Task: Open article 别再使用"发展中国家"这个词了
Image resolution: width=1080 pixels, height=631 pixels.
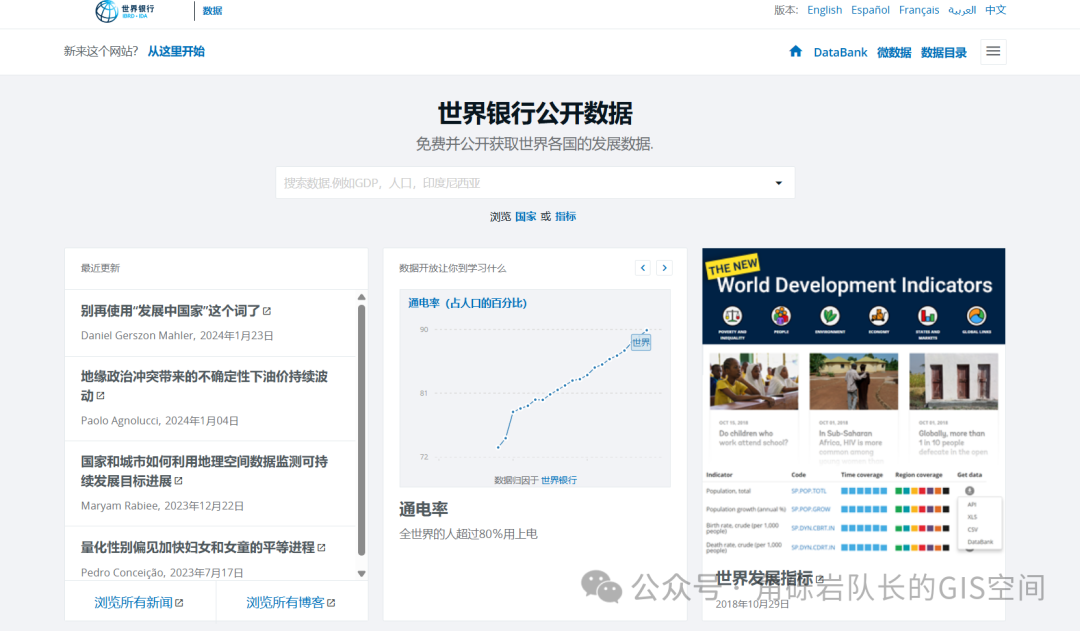Action: tap(170, 311)
